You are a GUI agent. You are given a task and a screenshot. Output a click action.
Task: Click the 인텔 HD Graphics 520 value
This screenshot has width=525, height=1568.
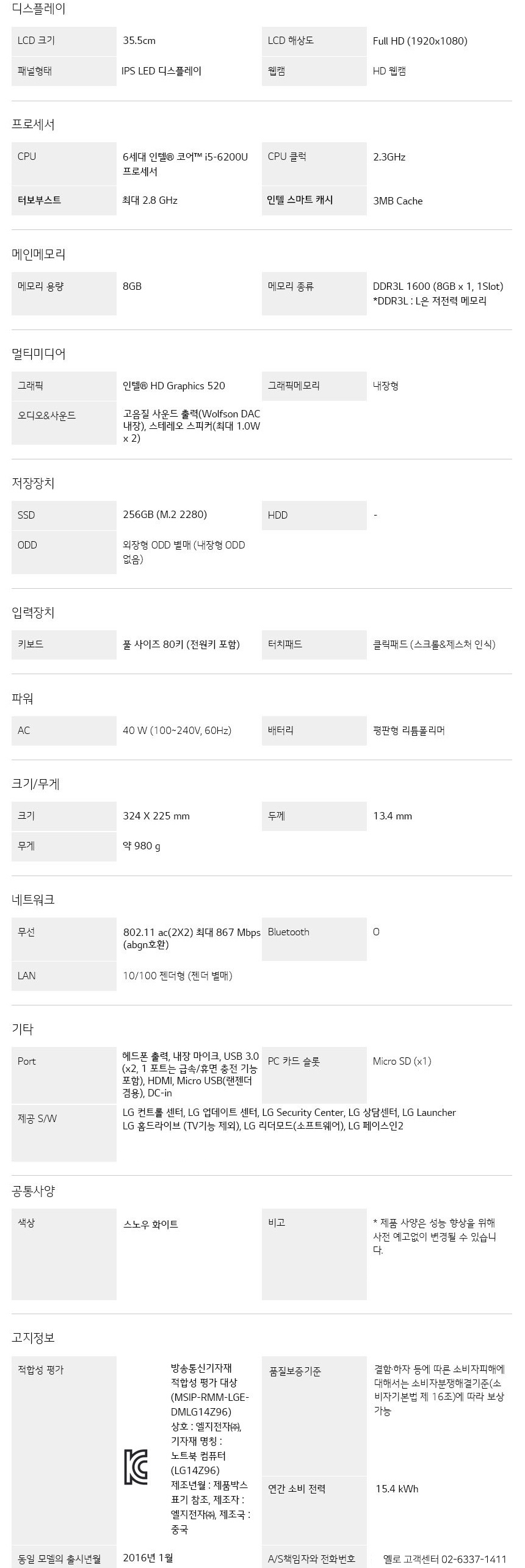pyautogui.click(x=174, y=386)
